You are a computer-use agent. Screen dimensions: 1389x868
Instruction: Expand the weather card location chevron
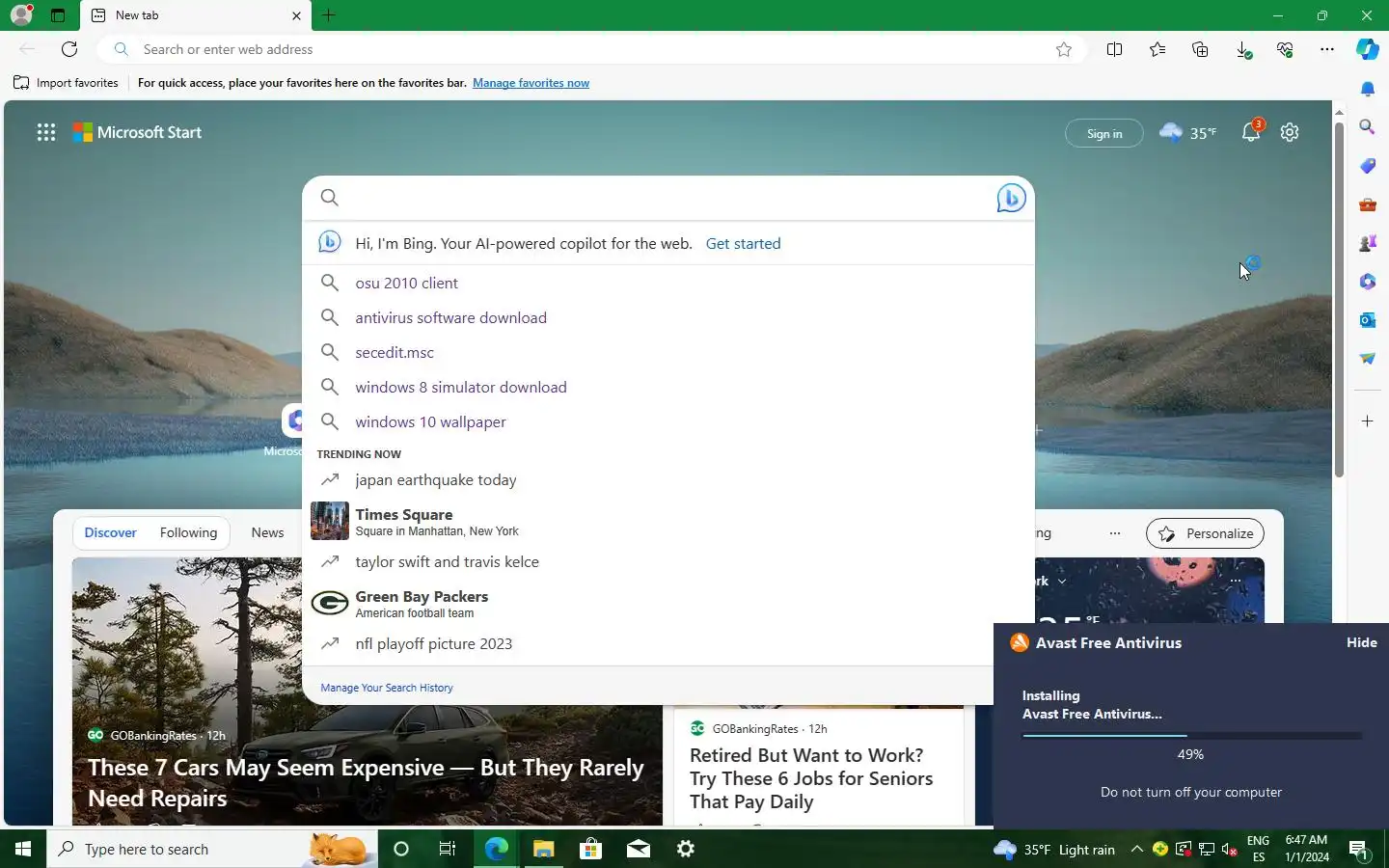click(x=1062, y=582)
